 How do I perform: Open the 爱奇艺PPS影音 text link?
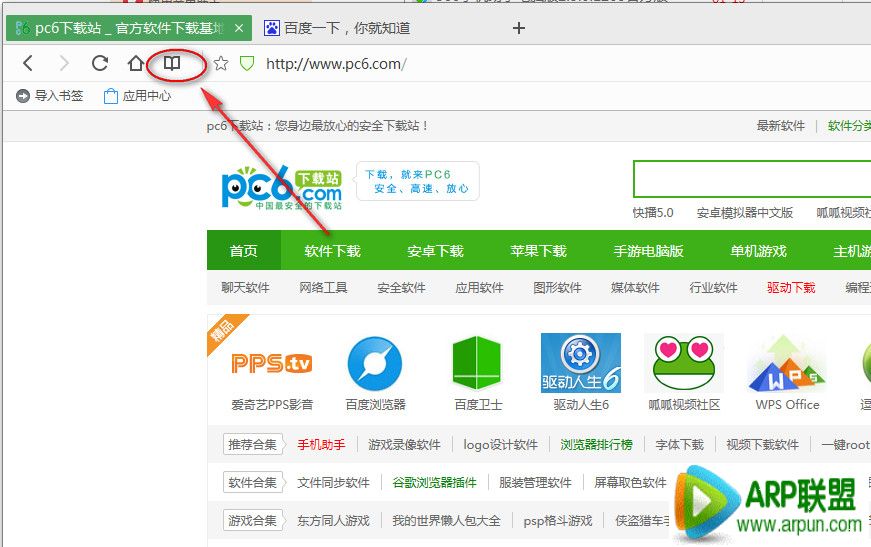click(272, 405)
